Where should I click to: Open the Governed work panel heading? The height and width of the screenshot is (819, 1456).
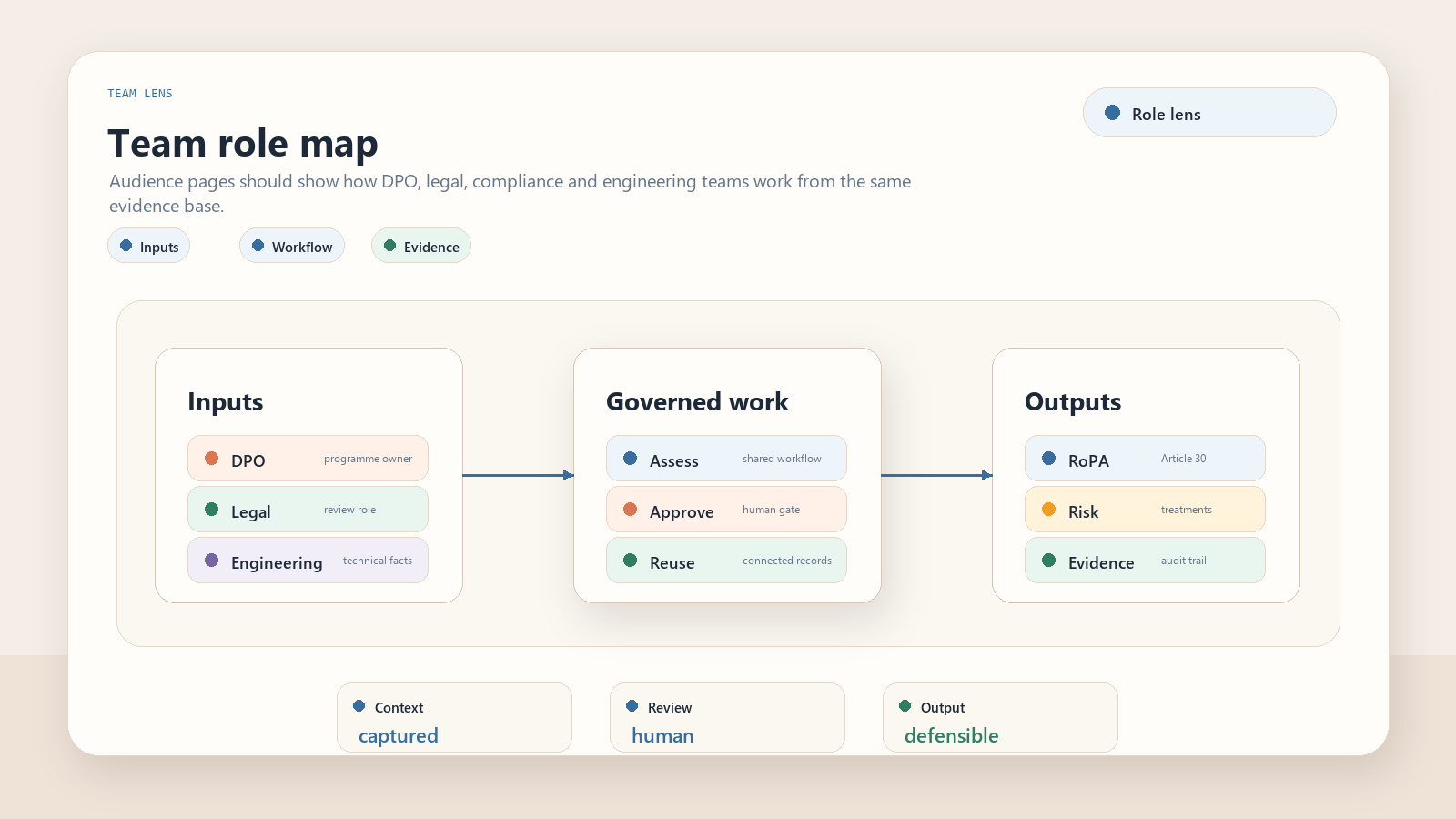697,402
